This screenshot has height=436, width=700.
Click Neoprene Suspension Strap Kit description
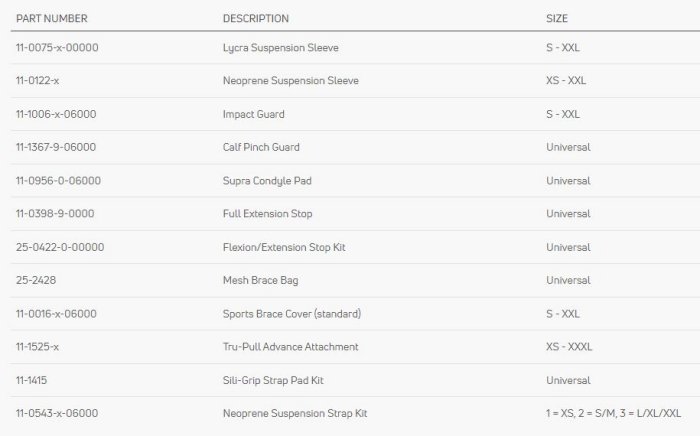294,413
